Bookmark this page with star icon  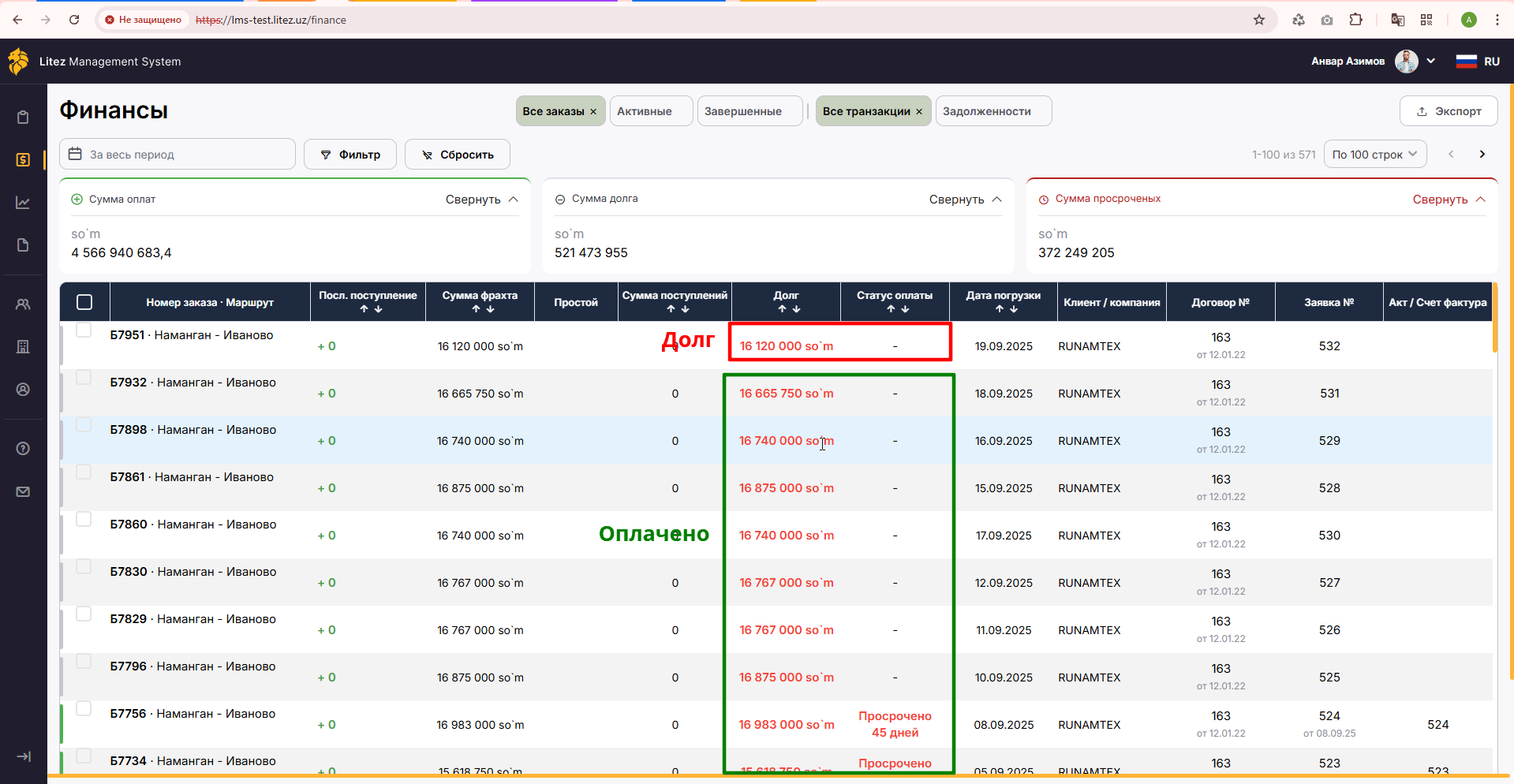pyautogui.click(x=1259, y=20)
